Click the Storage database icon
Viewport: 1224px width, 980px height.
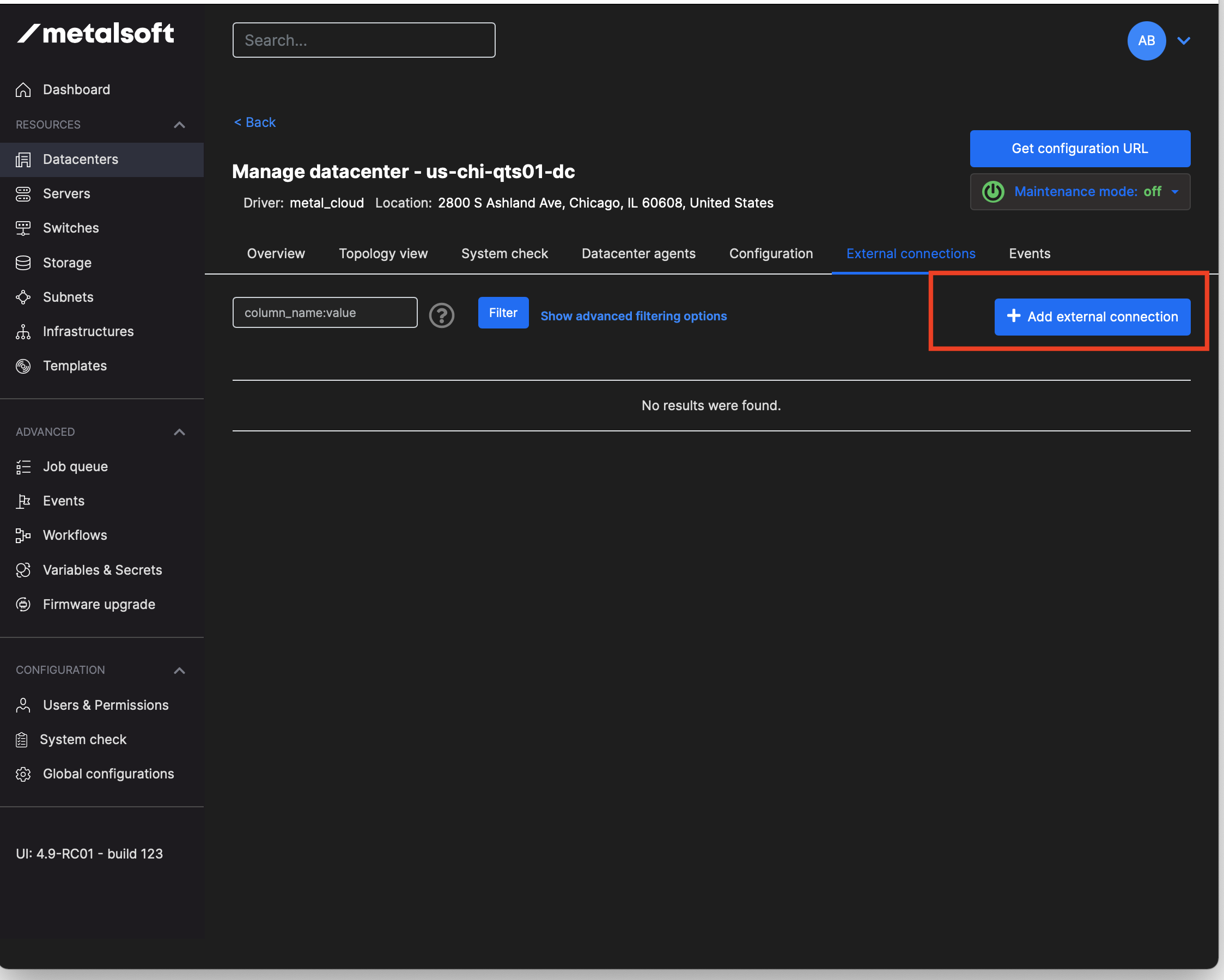pyautogui.click(x=23, y=263)
